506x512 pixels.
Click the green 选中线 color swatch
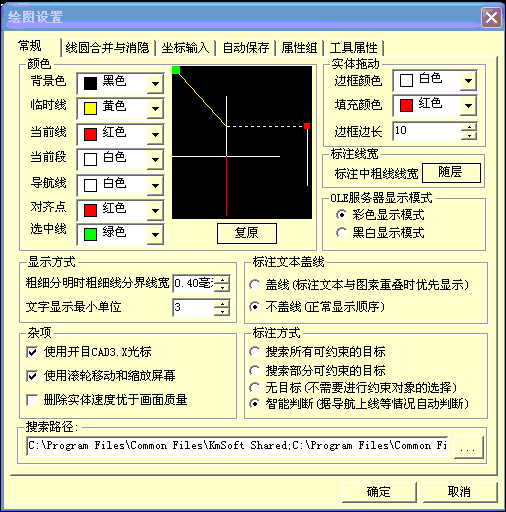(x=90, y=234)
